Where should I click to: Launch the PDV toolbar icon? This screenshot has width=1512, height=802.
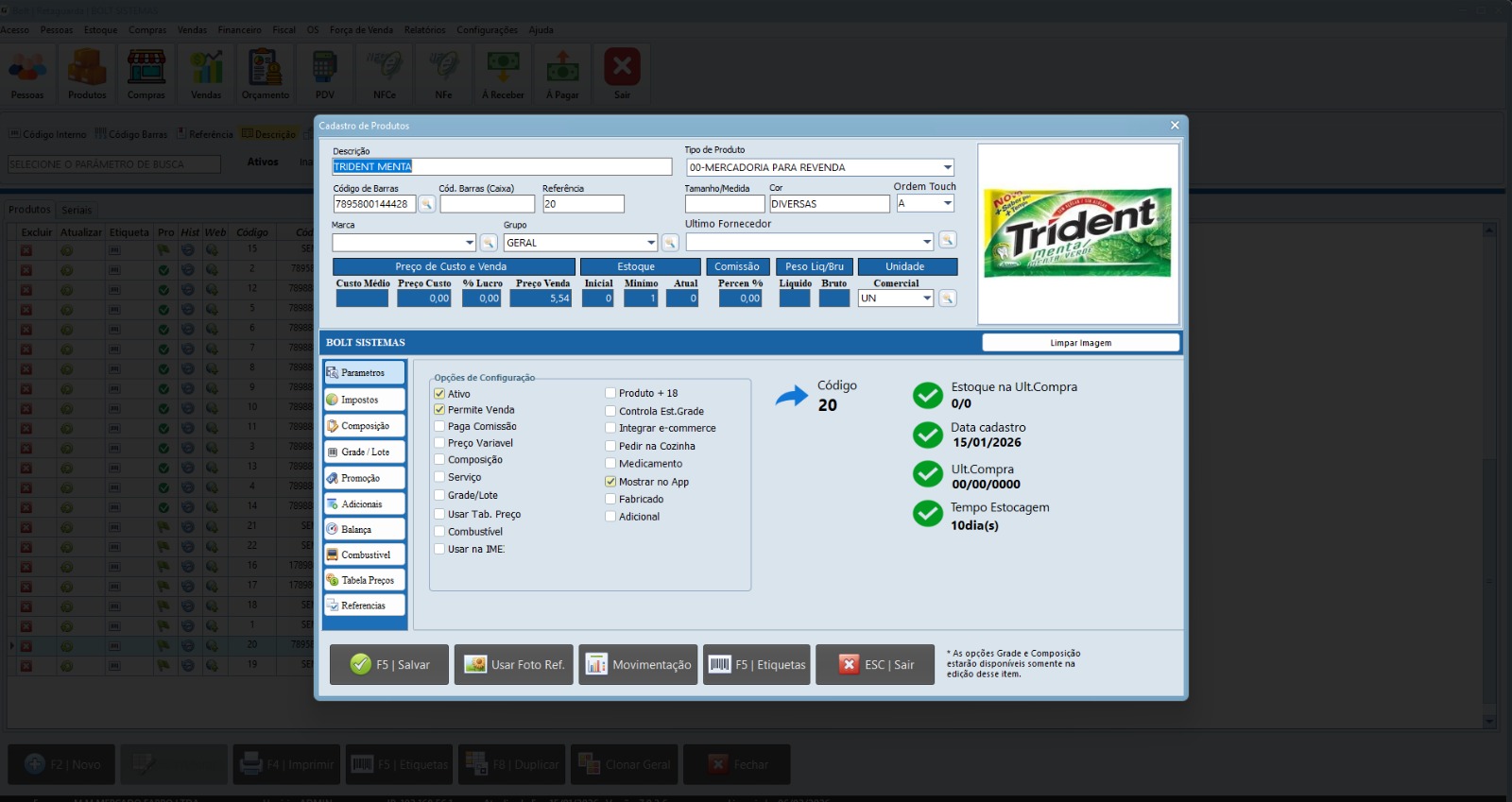[x=325, y=74]
